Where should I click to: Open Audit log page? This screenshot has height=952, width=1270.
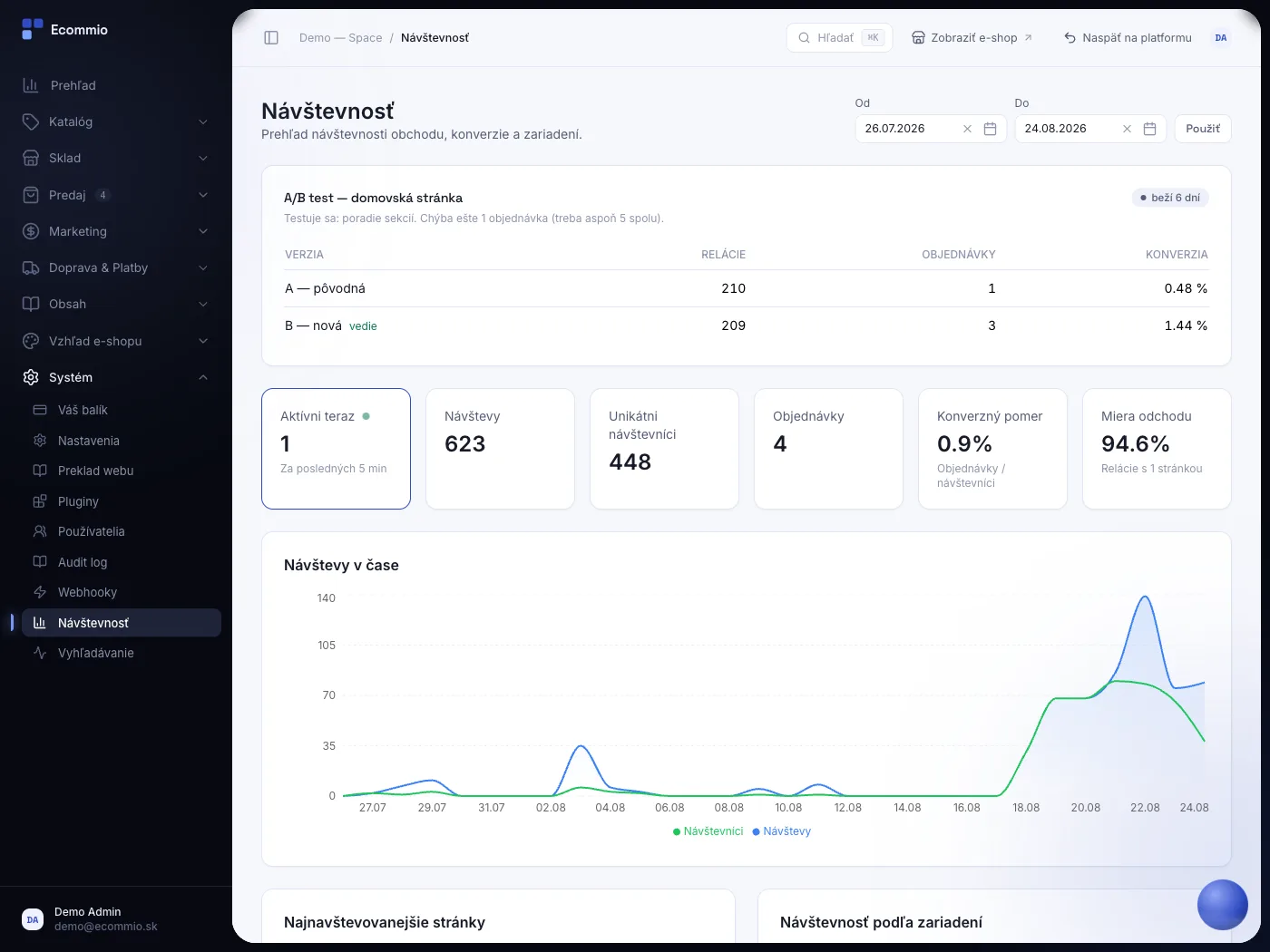122,562
